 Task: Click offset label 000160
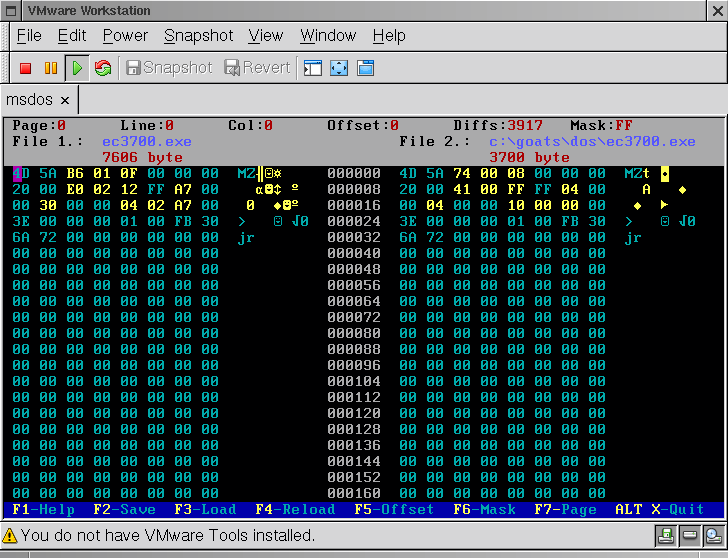point(354,493)
